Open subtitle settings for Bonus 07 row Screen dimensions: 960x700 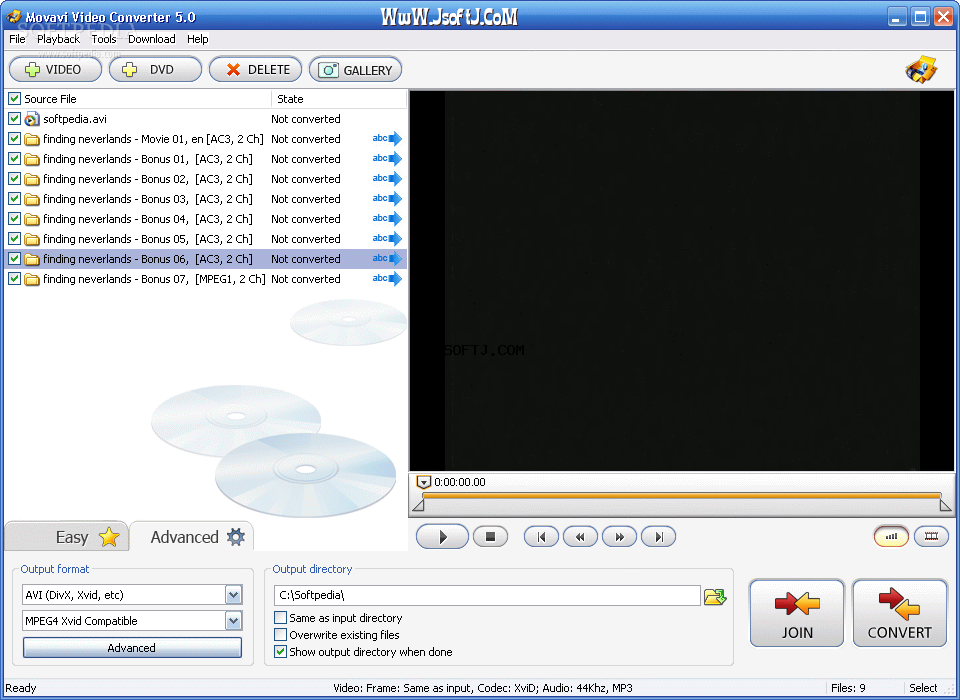coord(387,279)
